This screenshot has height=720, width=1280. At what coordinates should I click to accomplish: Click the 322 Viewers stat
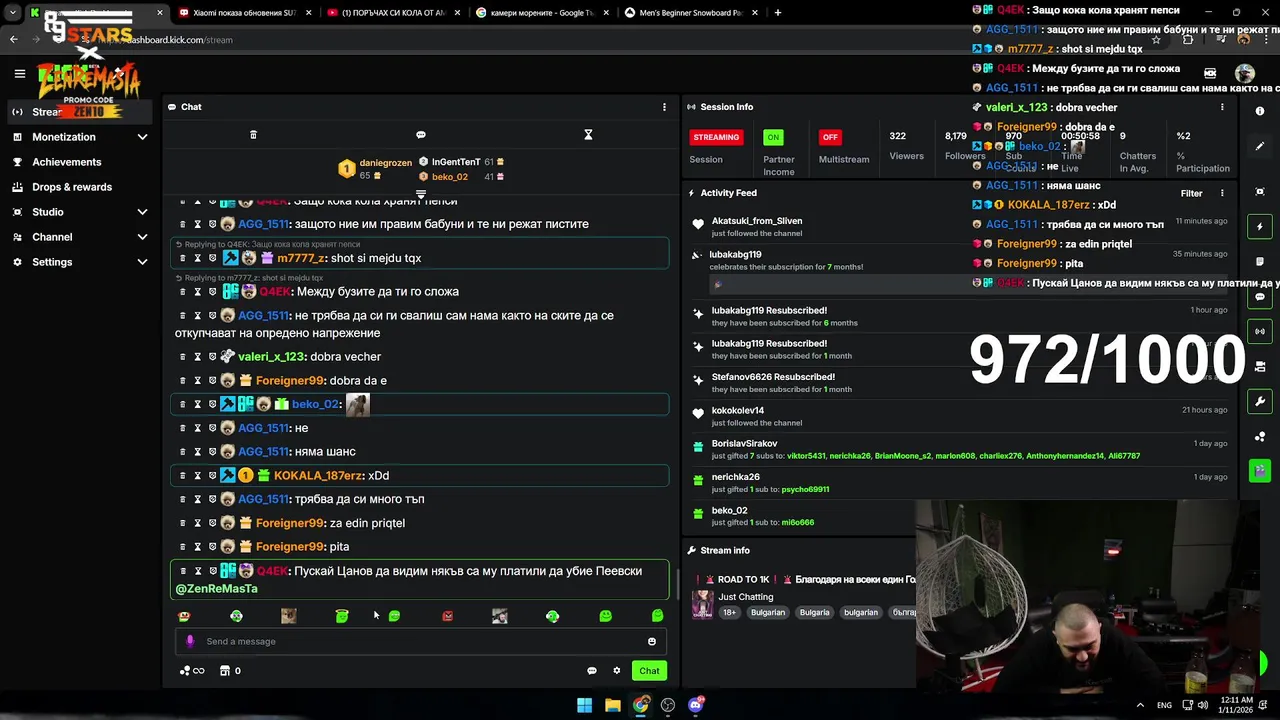pos(906,146)
